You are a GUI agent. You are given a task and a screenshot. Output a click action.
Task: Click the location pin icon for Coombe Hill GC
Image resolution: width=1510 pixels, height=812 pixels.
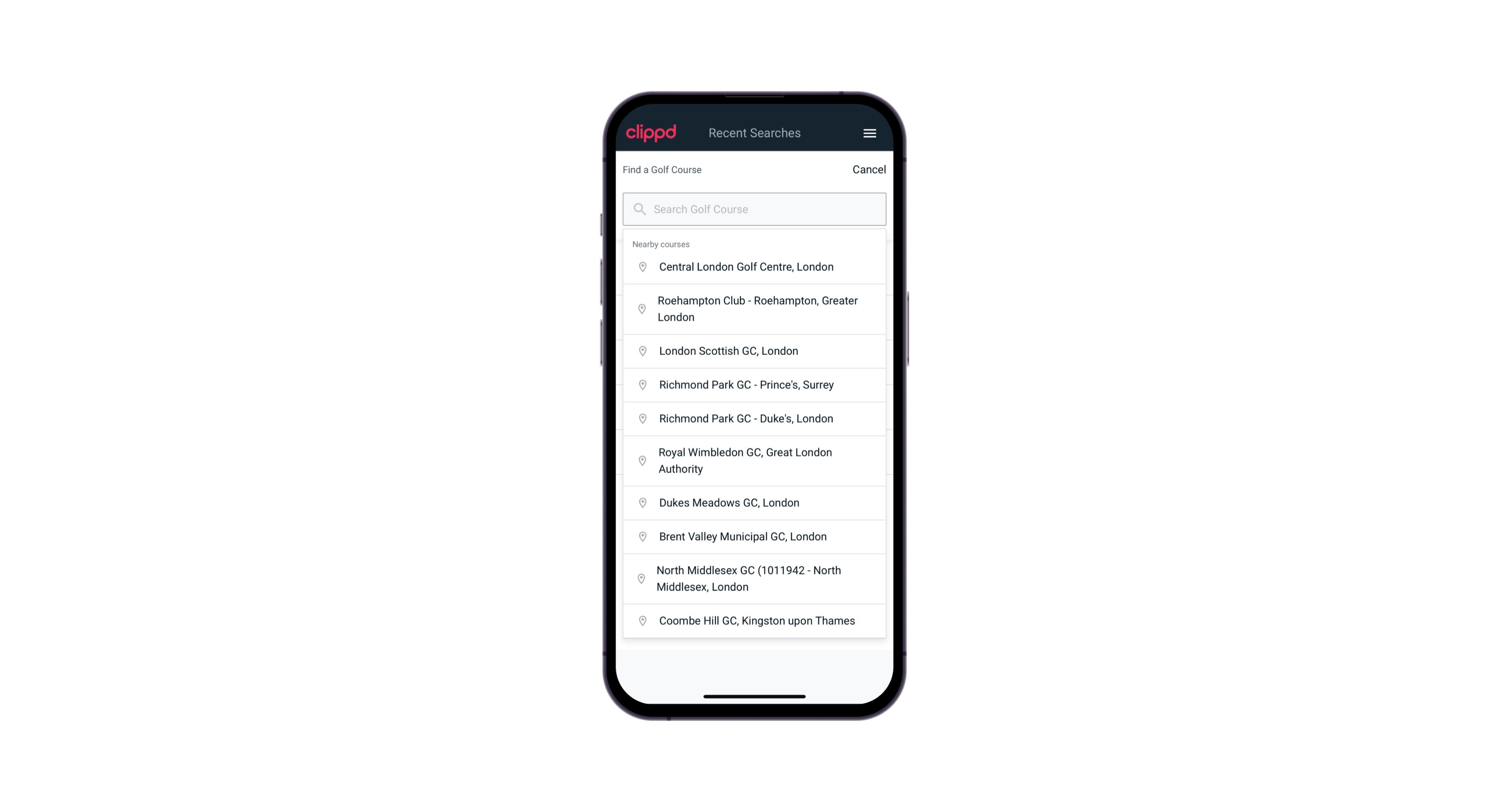pos(640,620)
